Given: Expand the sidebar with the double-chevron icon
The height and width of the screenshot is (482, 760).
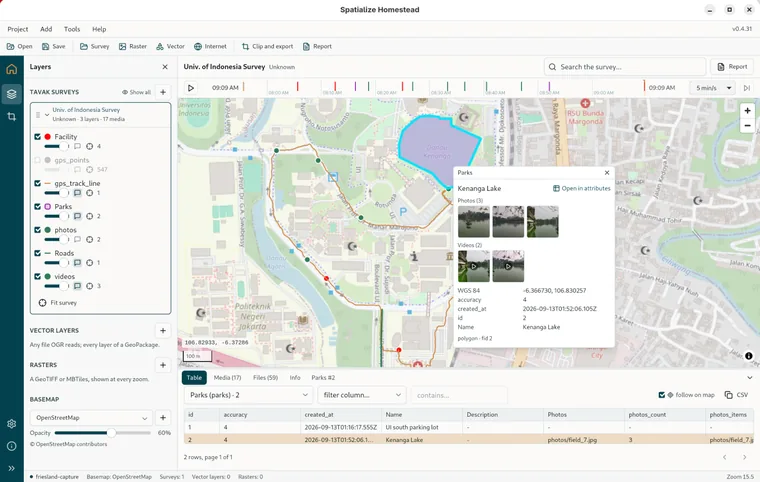Looking at the screenshot, I should coord(12,468).
